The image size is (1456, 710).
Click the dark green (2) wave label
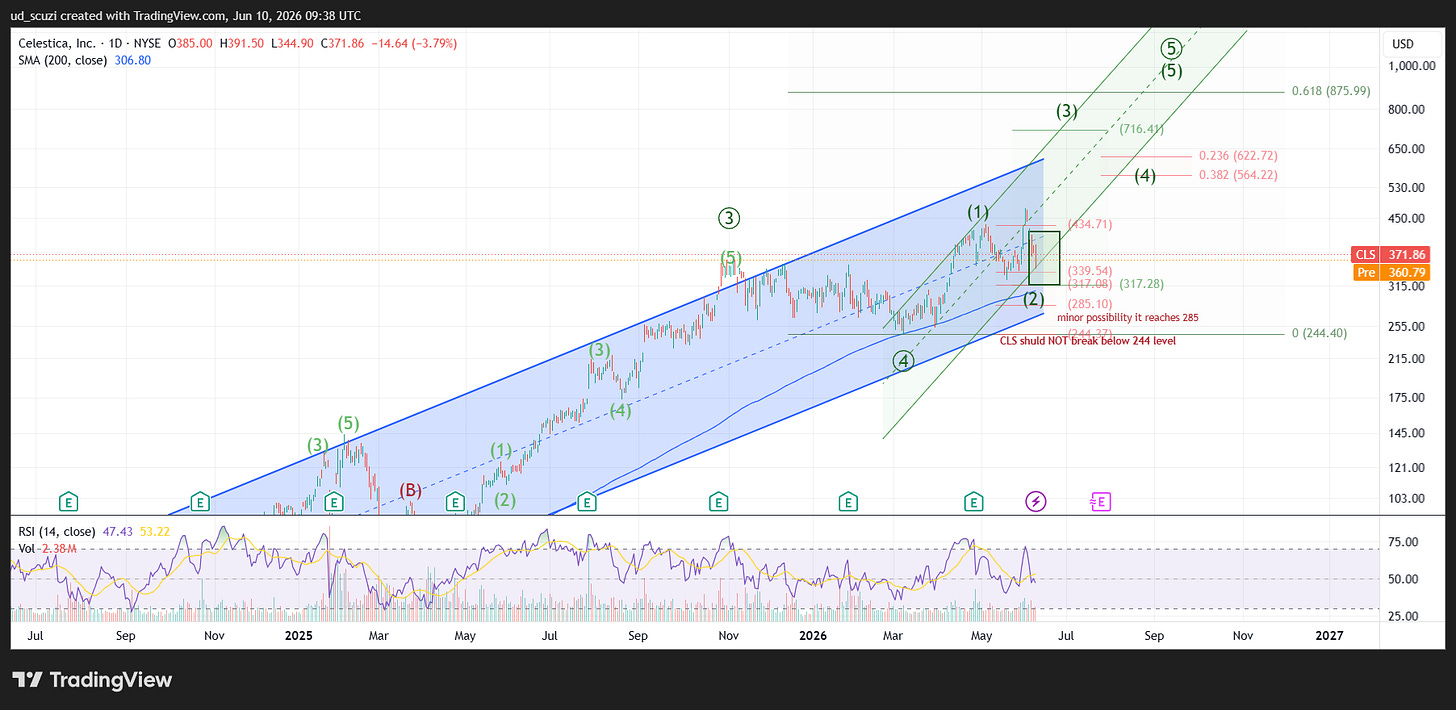pyautogui.click(x=1033, y=298)
